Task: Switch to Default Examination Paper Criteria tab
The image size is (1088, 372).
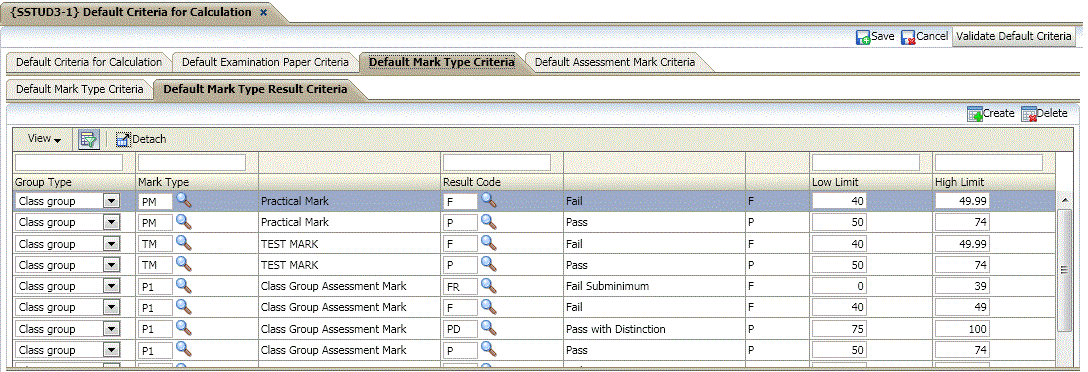Action: tap(265, 62)
